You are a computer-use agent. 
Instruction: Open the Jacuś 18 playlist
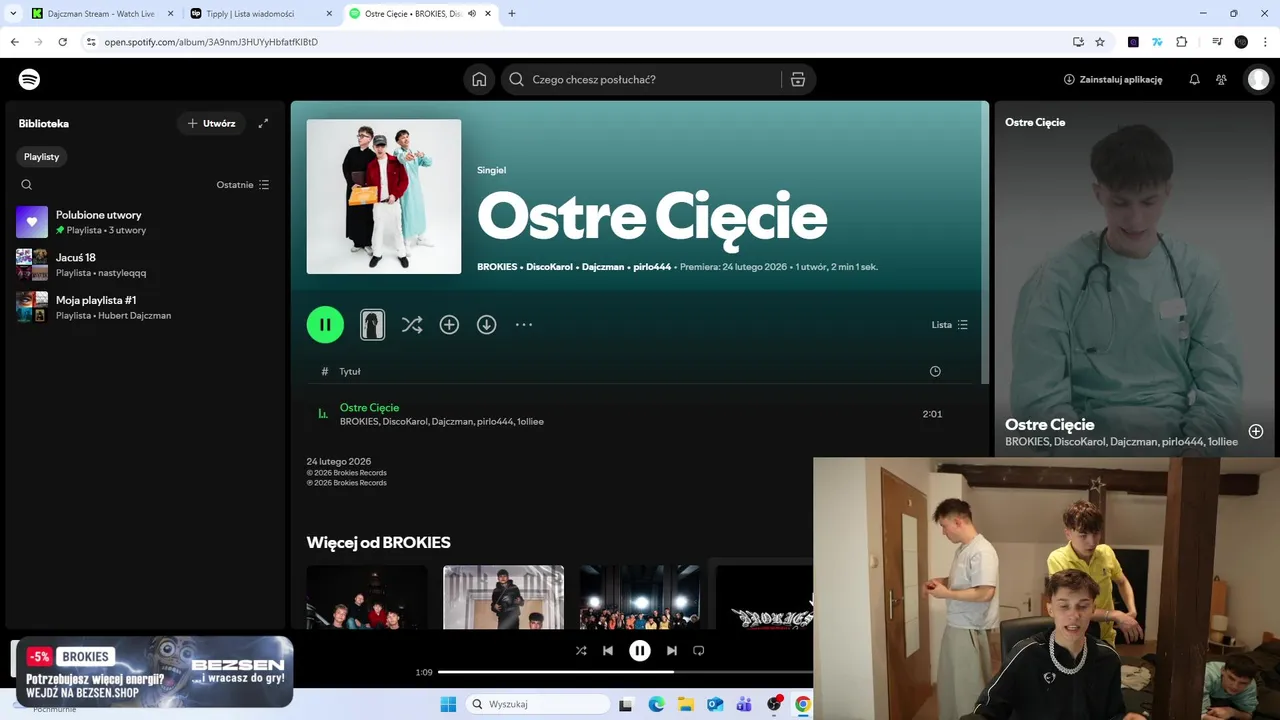point(146,265)
